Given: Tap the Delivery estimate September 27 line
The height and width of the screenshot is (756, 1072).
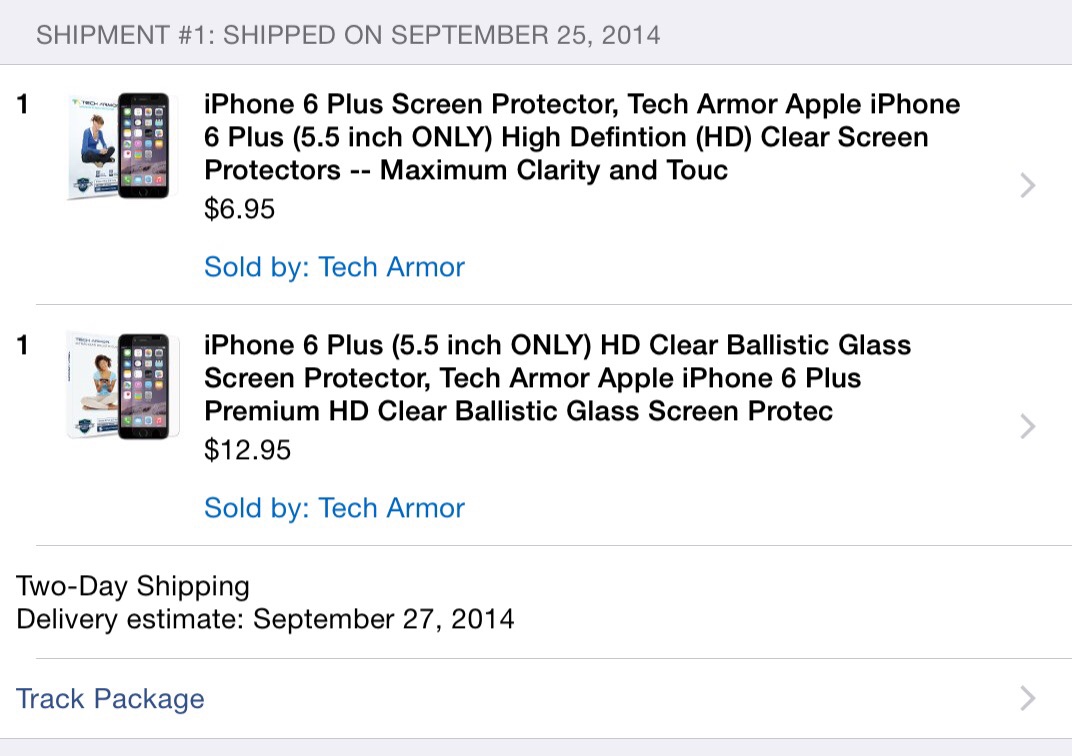Looking at the screenshot, I should coord(265,619).
